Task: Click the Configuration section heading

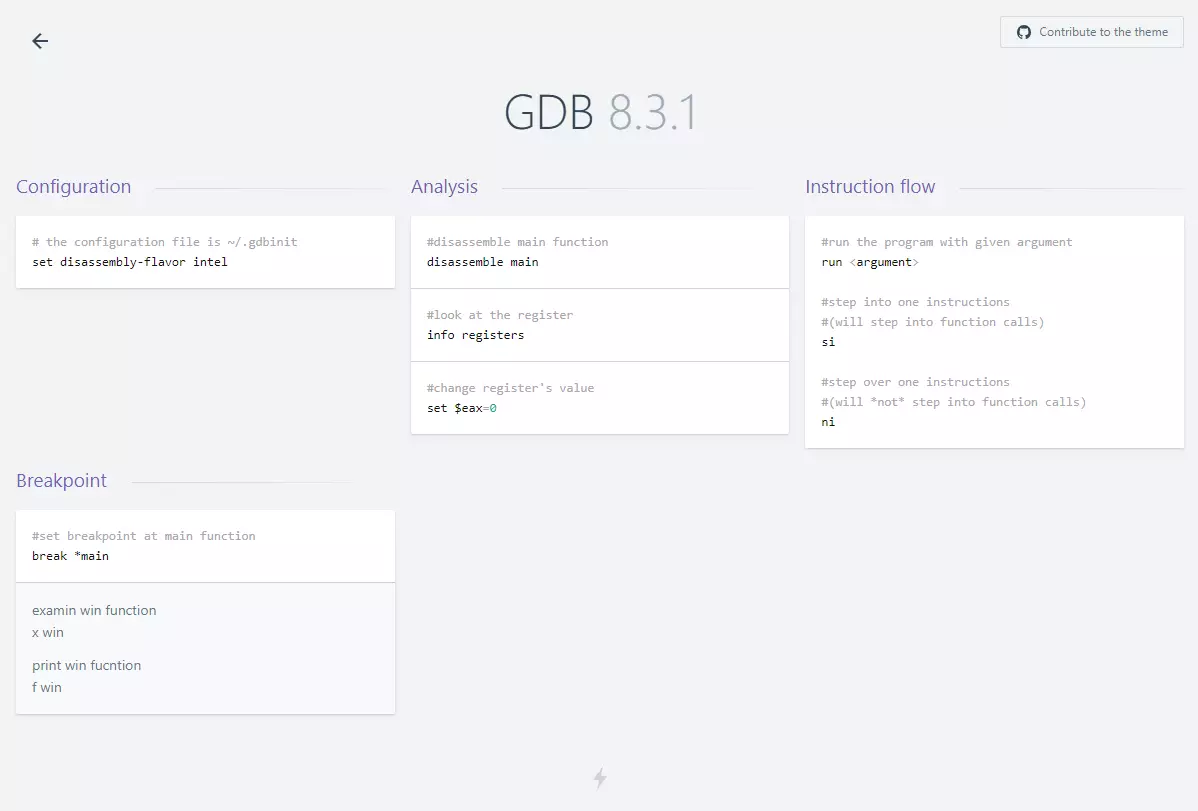Action: tap(73, 187)
